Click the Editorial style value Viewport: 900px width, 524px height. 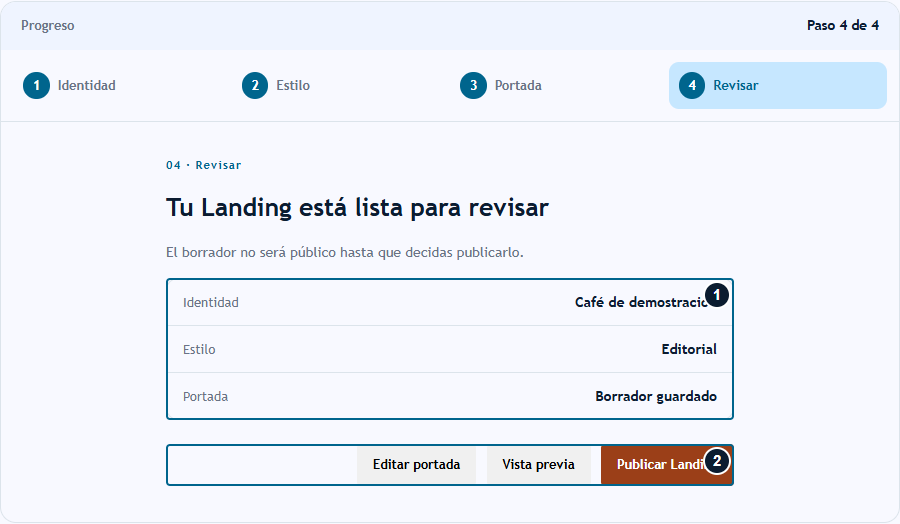coord(689,350)
